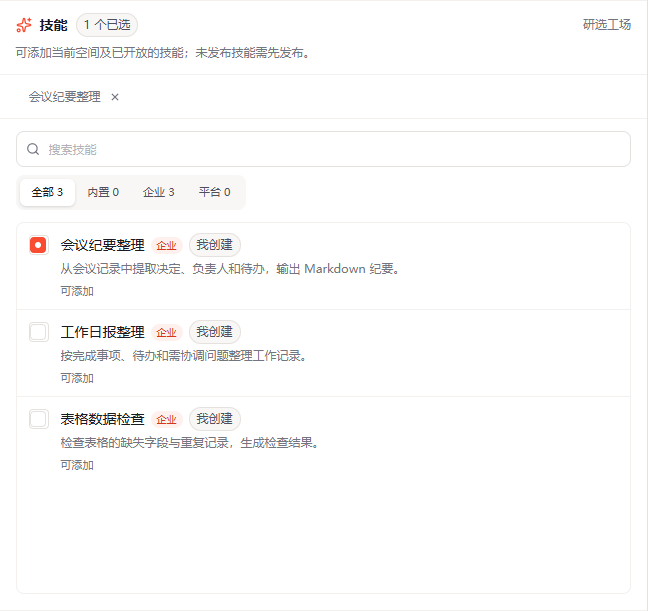Click the 表格数据检查 skill title
Viewport: 648px width, 611px height.
[102, 419]
